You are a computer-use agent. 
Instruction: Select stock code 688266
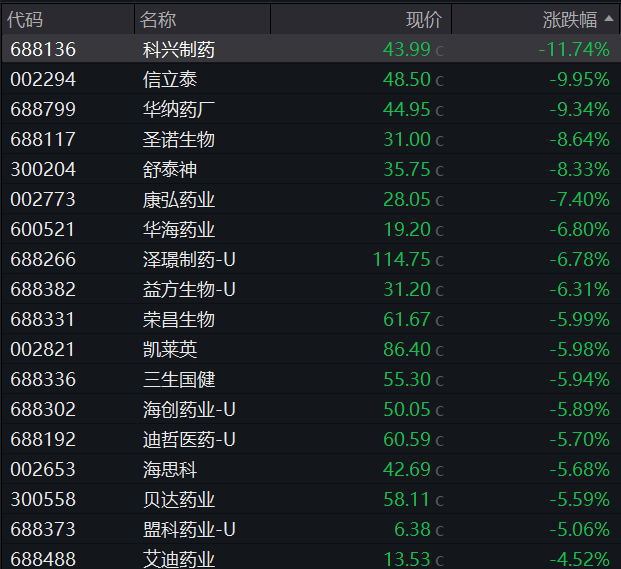tap(43, 260)
